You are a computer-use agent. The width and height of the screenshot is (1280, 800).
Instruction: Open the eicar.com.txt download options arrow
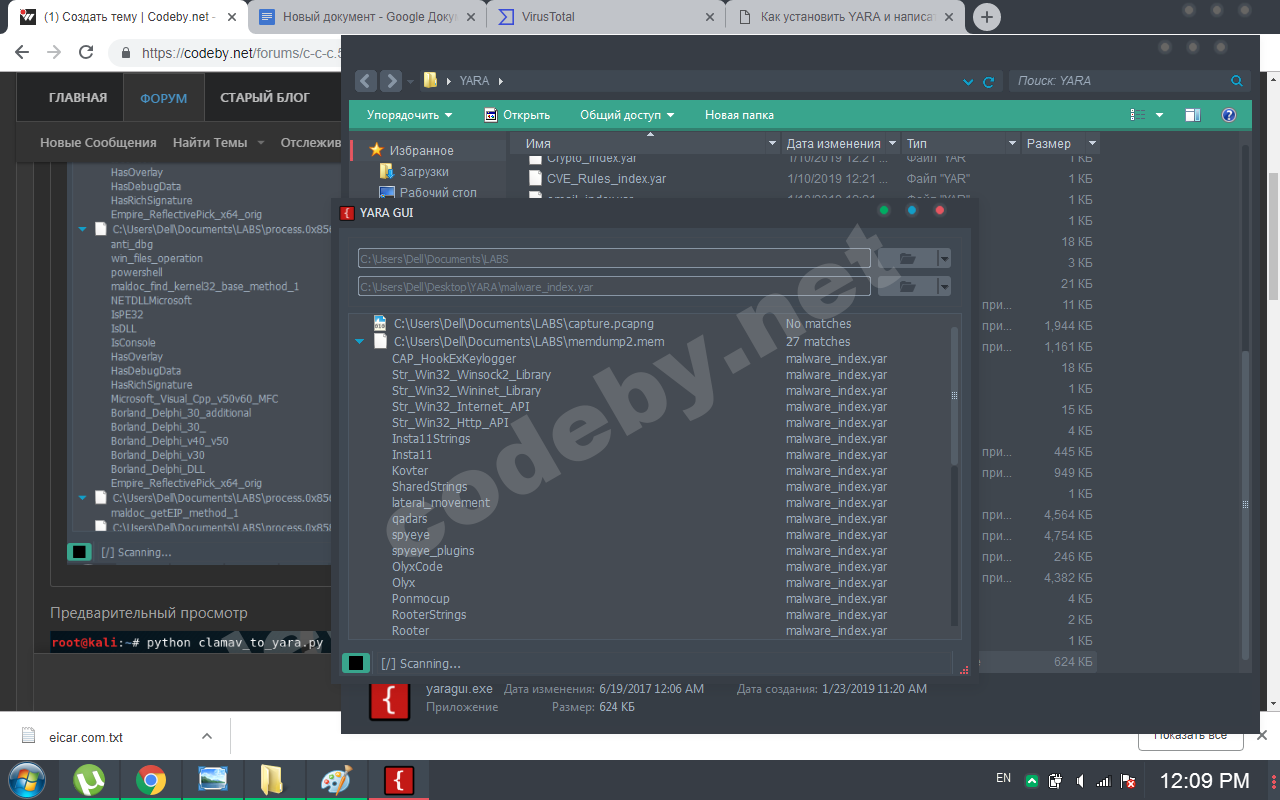(x=207, y=736)
